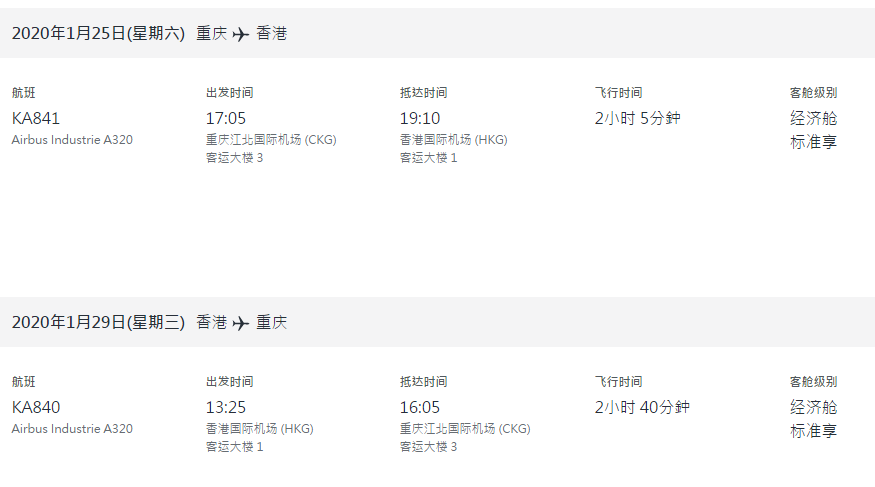875x487 pixels.
Task: Click the 2020年1月29日(星期三) date header
Action: click(x=98, y=322)
